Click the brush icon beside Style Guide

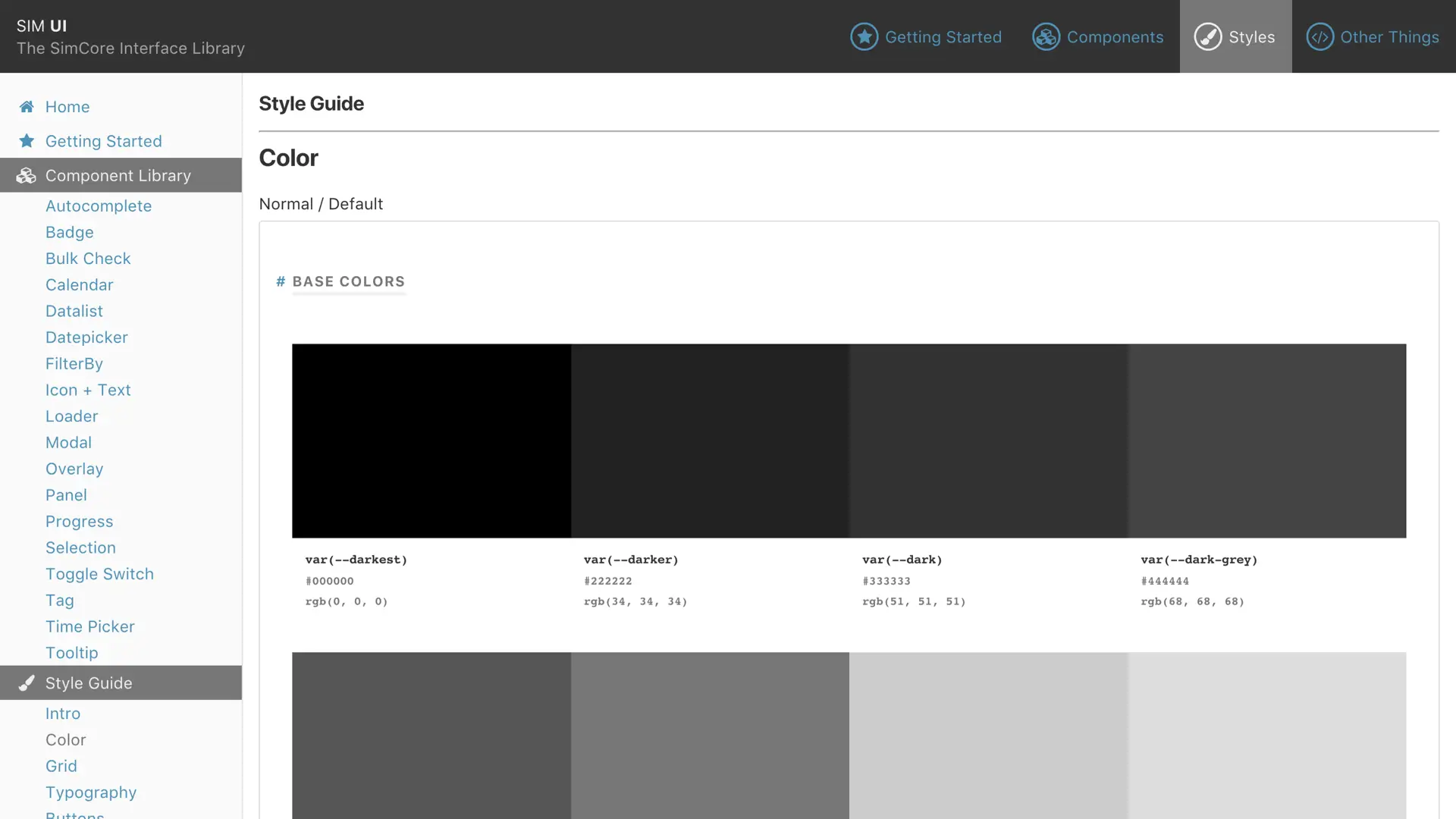click(x=27, y=683)
